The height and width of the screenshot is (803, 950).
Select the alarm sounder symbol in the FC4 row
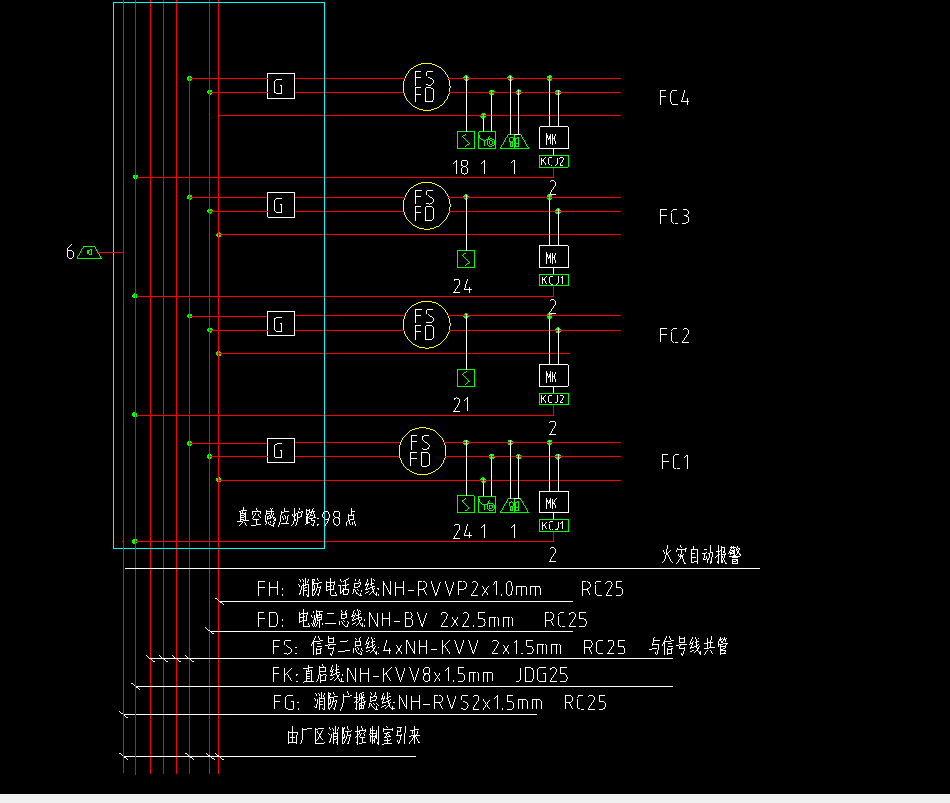[514, 141]
